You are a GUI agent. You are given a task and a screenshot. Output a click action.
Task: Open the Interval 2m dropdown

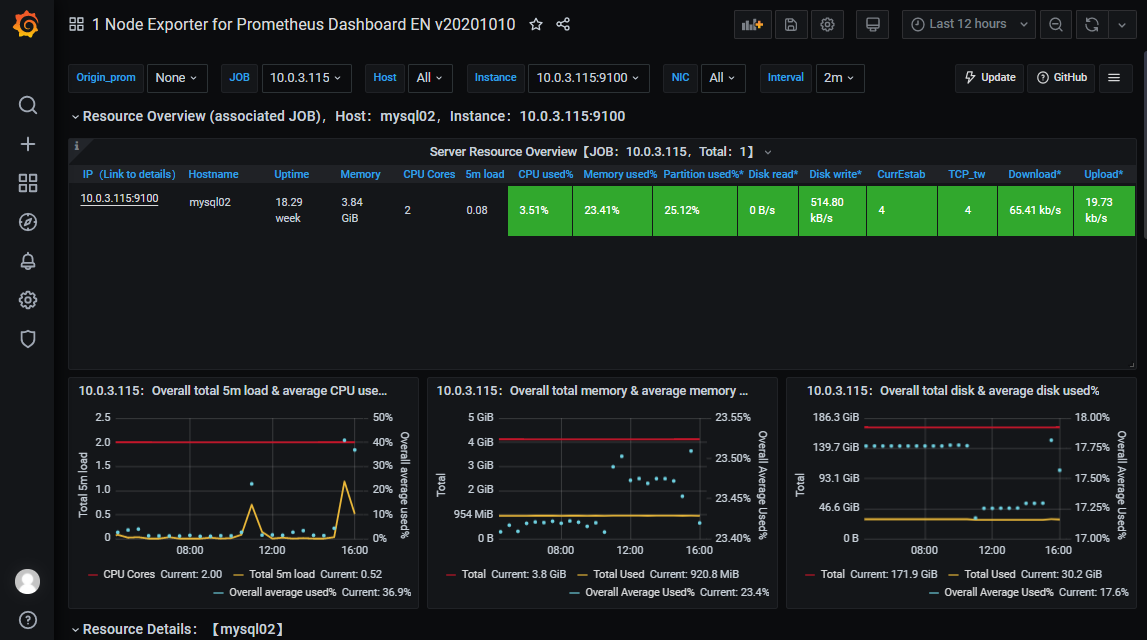coord(840,78)
